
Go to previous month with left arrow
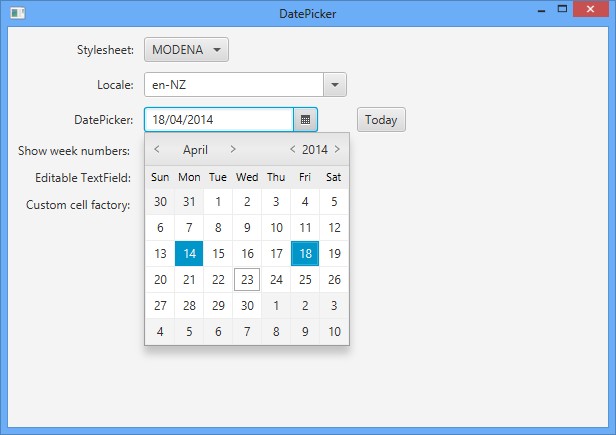point(157,149)
